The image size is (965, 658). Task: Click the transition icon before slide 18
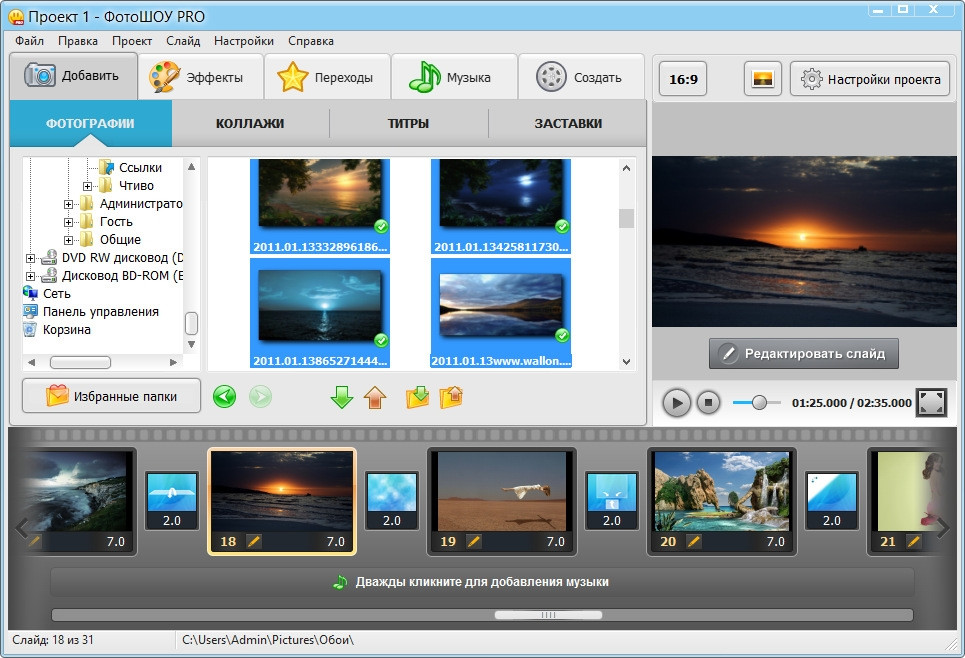pyautogui.click(x=172, y=500)
